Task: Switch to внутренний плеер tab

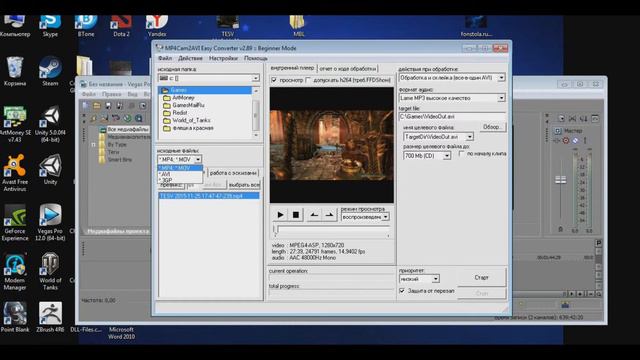Action: pos(292,68)
